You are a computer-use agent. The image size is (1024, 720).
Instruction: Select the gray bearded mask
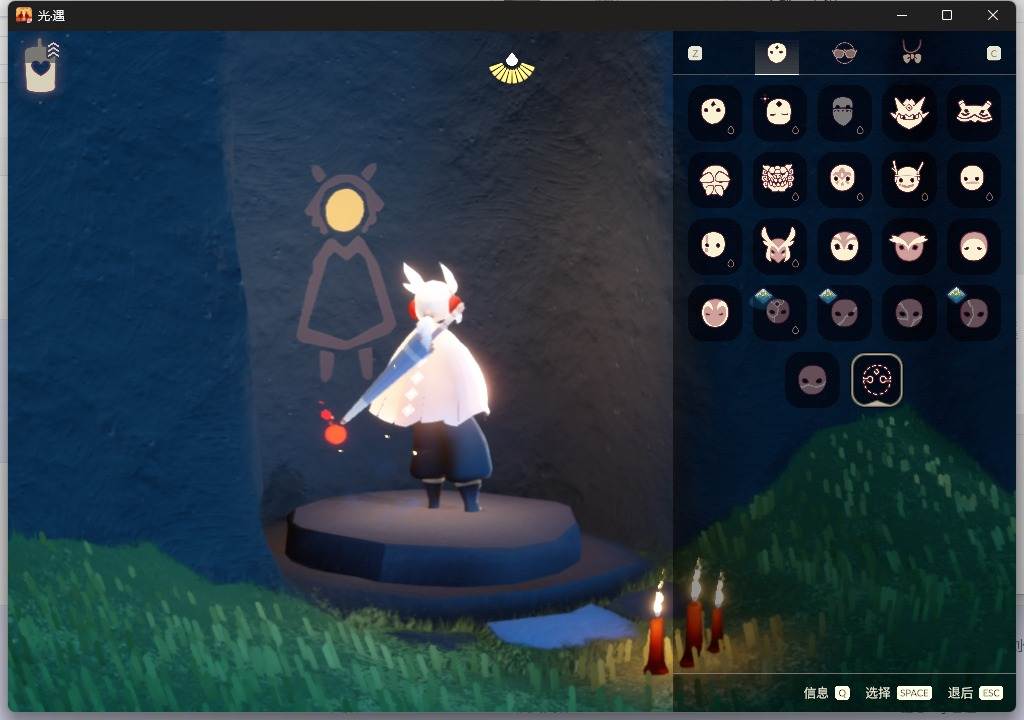[x=844, y=112]
